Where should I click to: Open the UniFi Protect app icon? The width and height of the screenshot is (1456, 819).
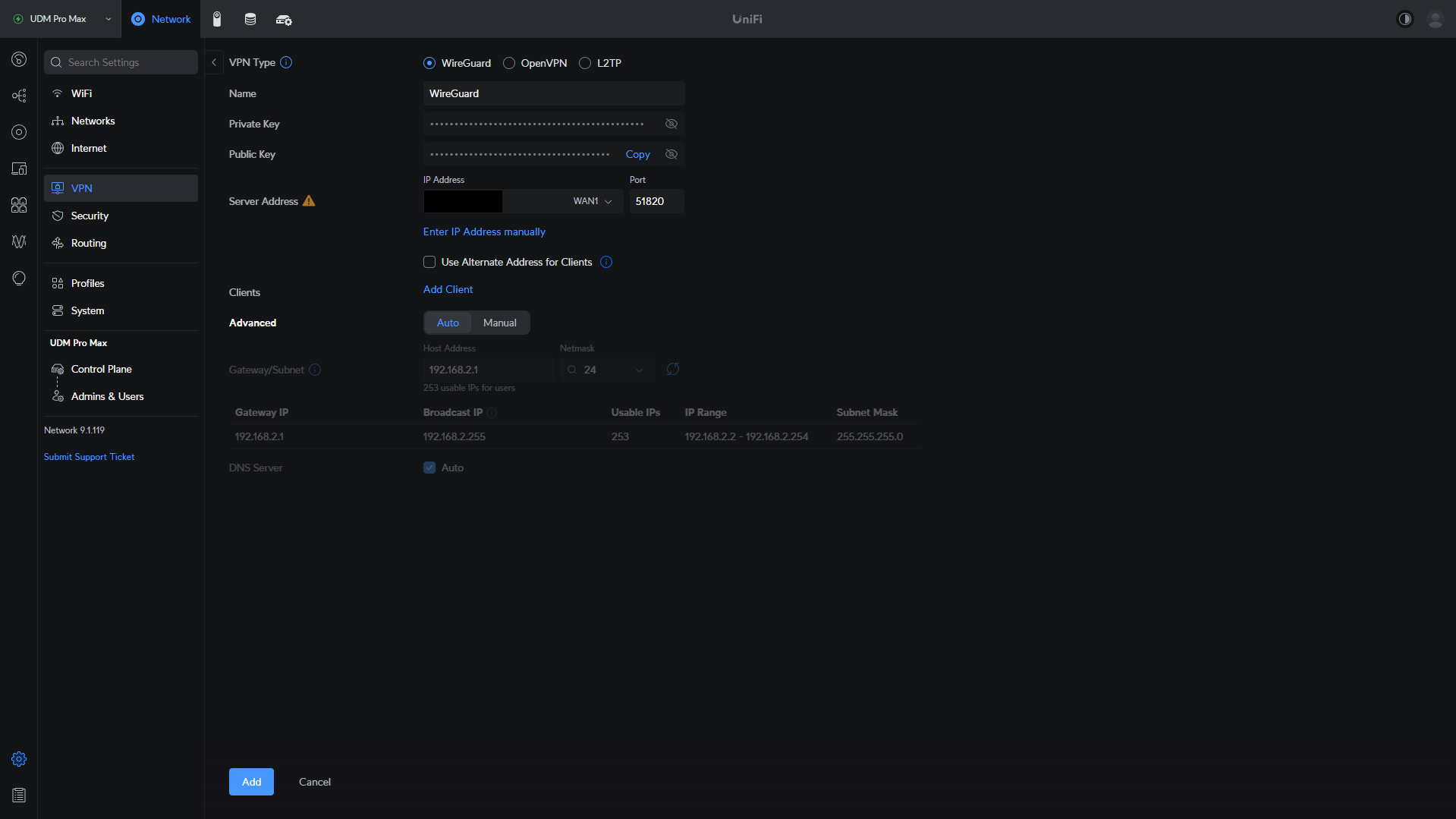tap(217, 19)
